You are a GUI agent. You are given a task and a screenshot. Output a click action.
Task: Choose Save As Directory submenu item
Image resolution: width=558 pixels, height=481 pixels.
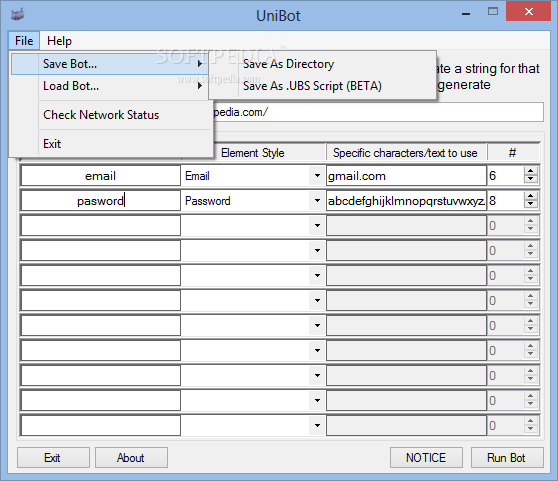[322, 64]
